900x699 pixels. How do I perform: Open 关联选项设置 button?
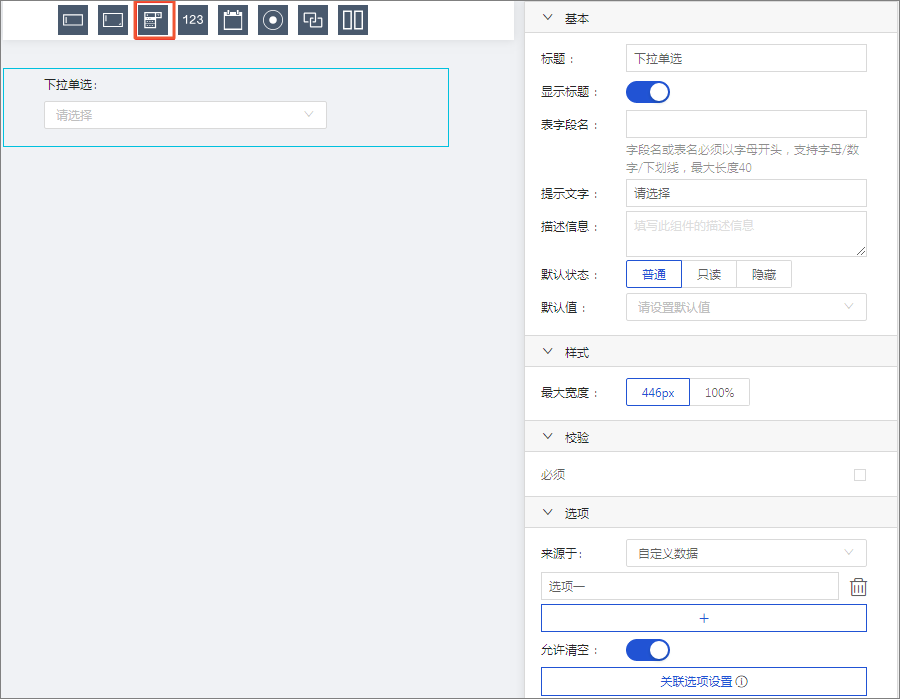point(704,681)
